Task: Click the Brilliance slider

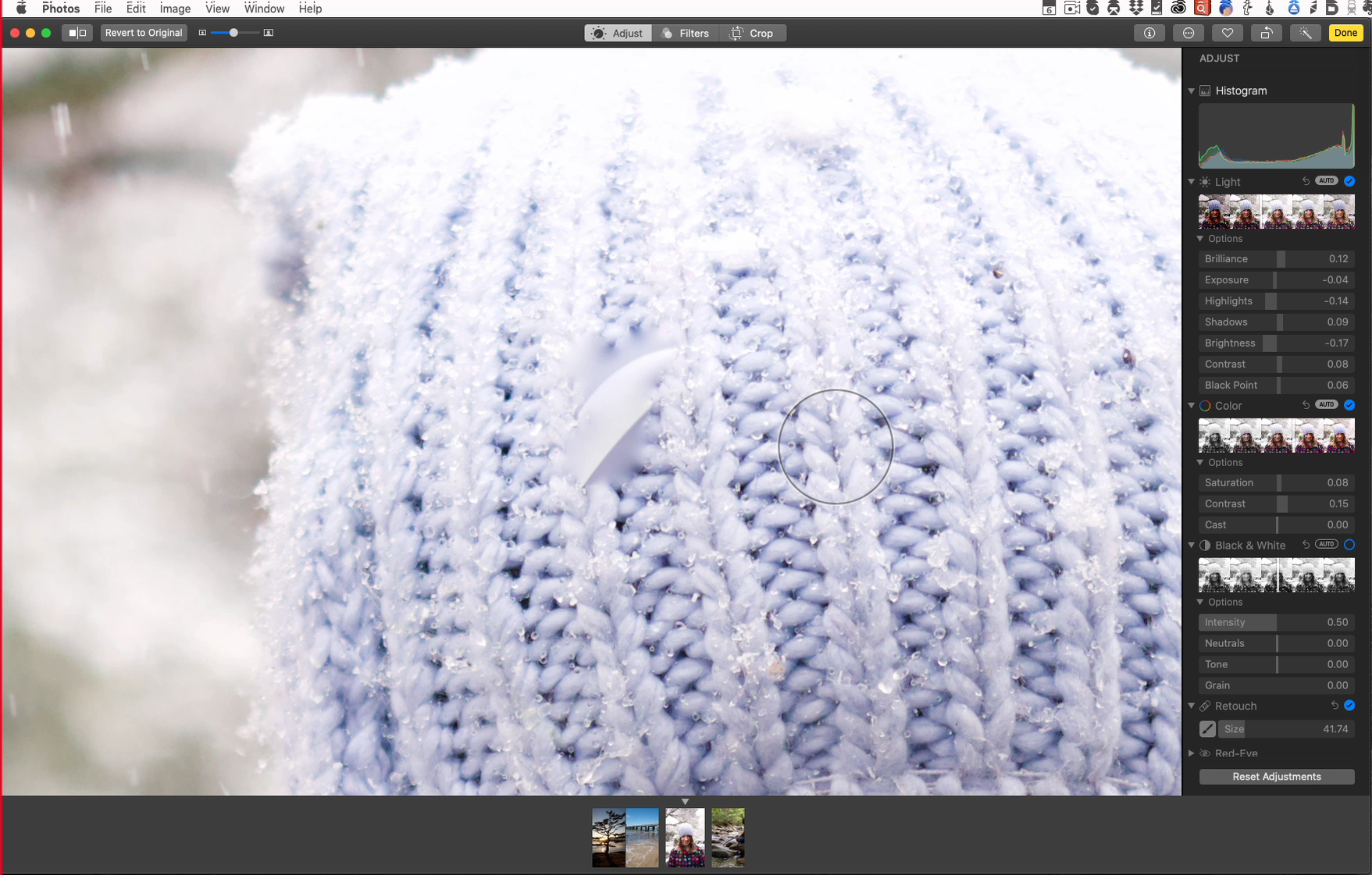Action: (x=1277, y=259)
